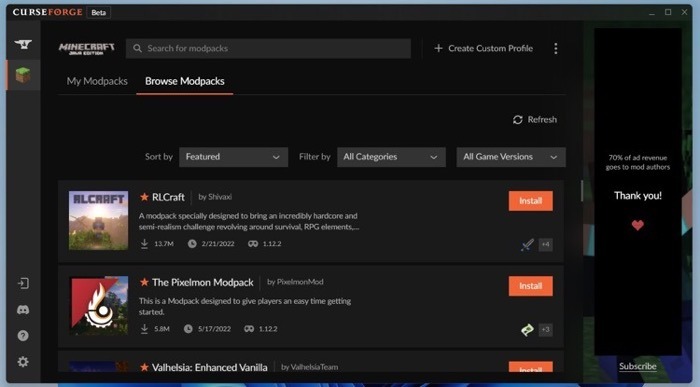Click the Pixelmon 5.8M downloads text

pyautogui.click(x=162, y=329)
